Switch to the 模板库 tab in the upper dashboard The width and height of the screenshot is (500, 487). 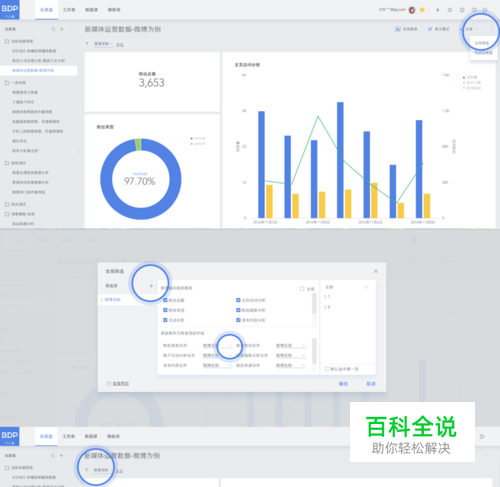[x=114, y=10]
